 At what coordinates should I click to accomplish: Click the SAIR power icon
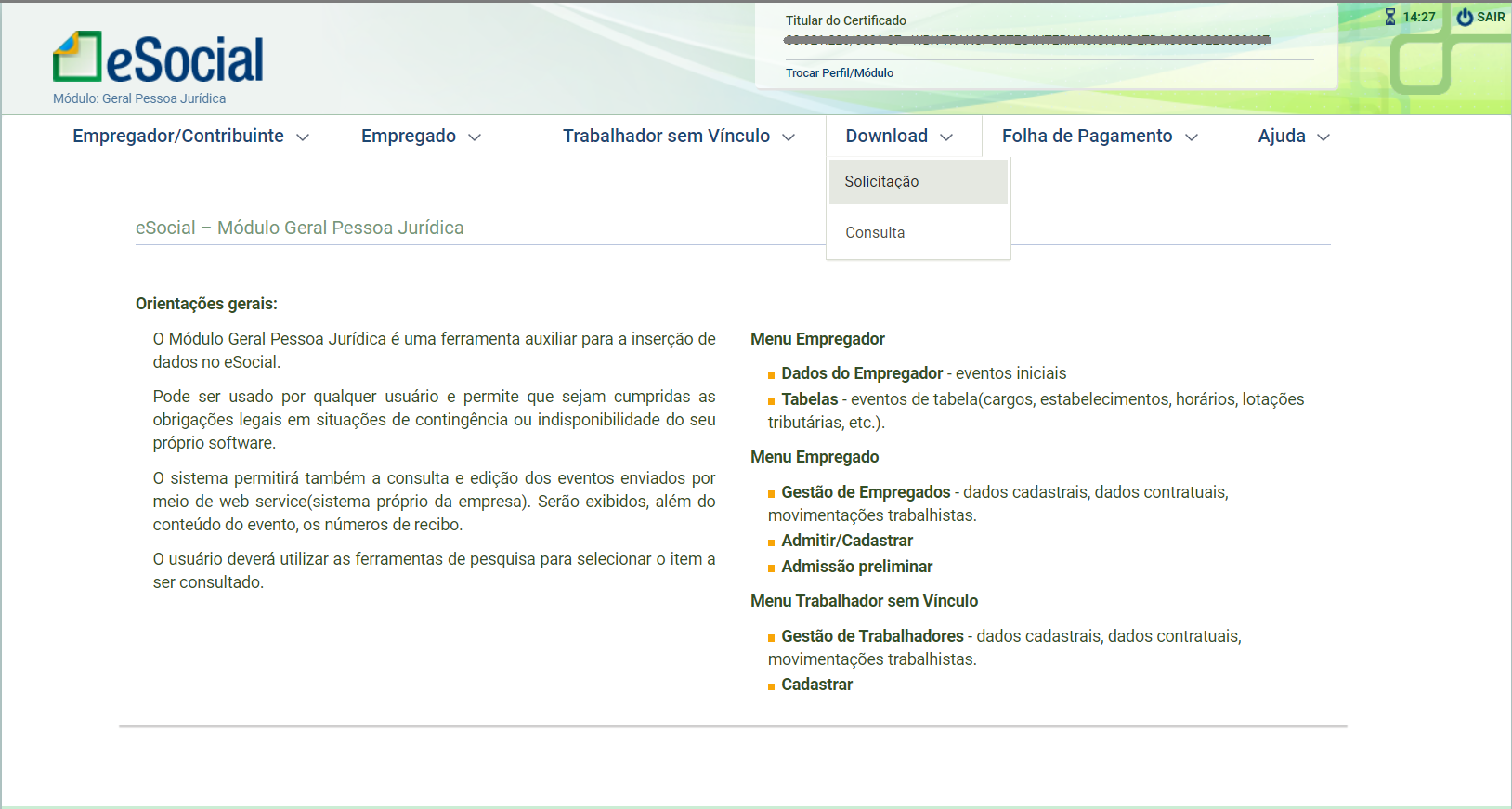coord(1465,18)
